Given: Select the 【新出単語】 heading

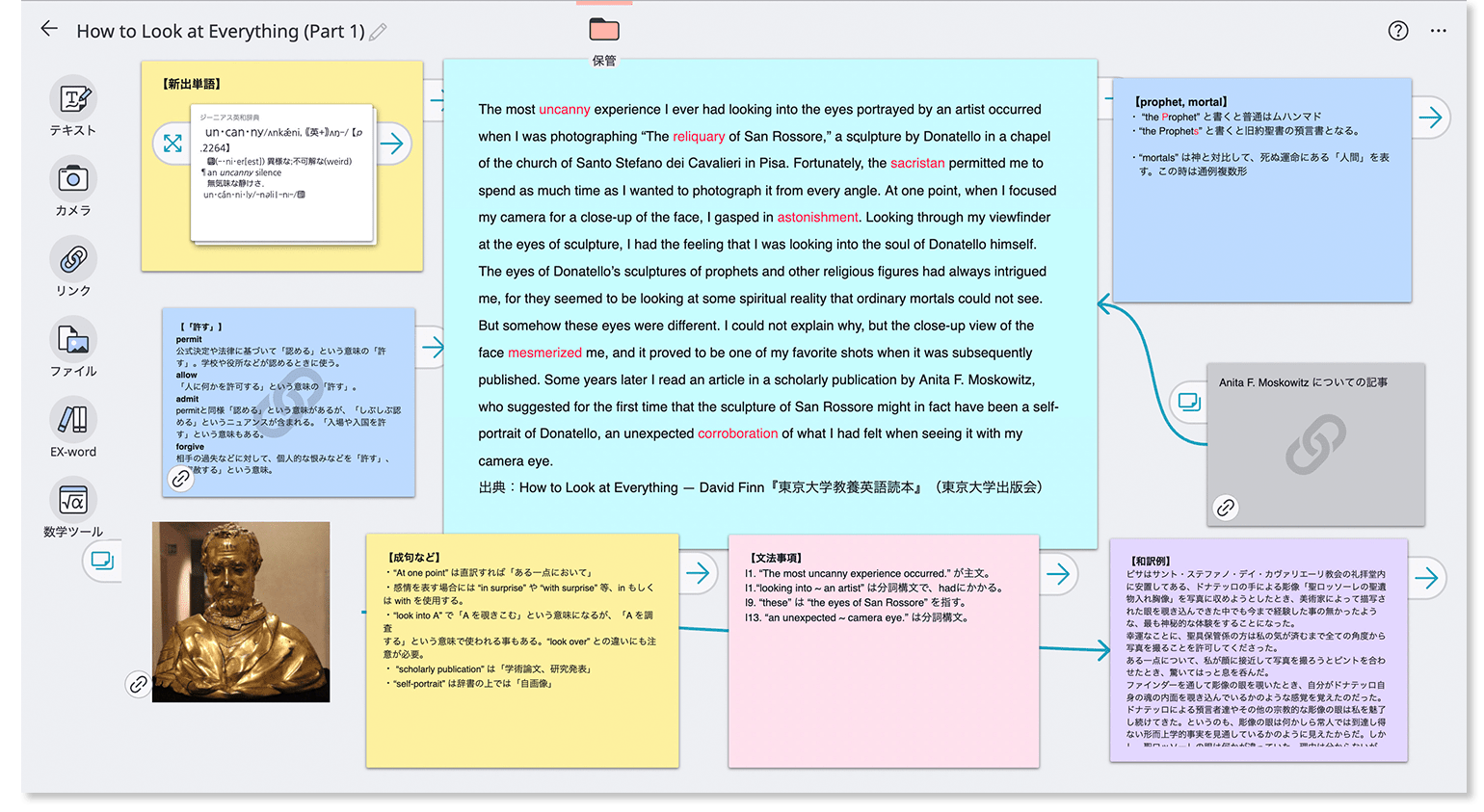Looking at the screenshot, I should (x=192, y=84).
